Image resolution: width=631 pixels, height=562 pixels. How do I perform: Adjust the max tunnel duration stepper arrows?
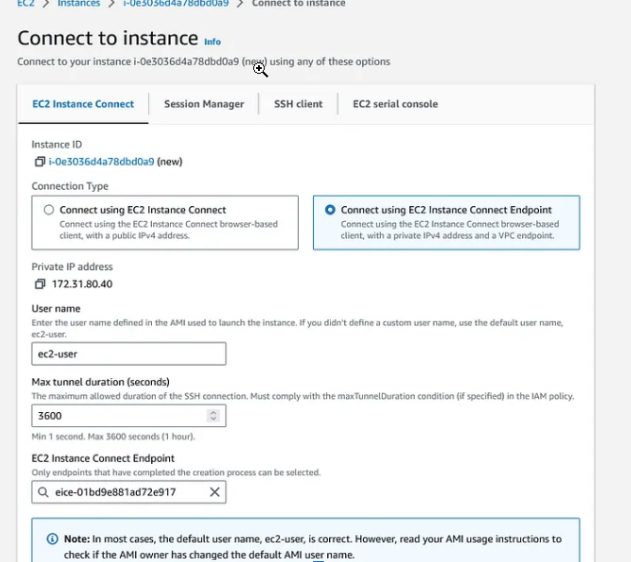point(212,415)
